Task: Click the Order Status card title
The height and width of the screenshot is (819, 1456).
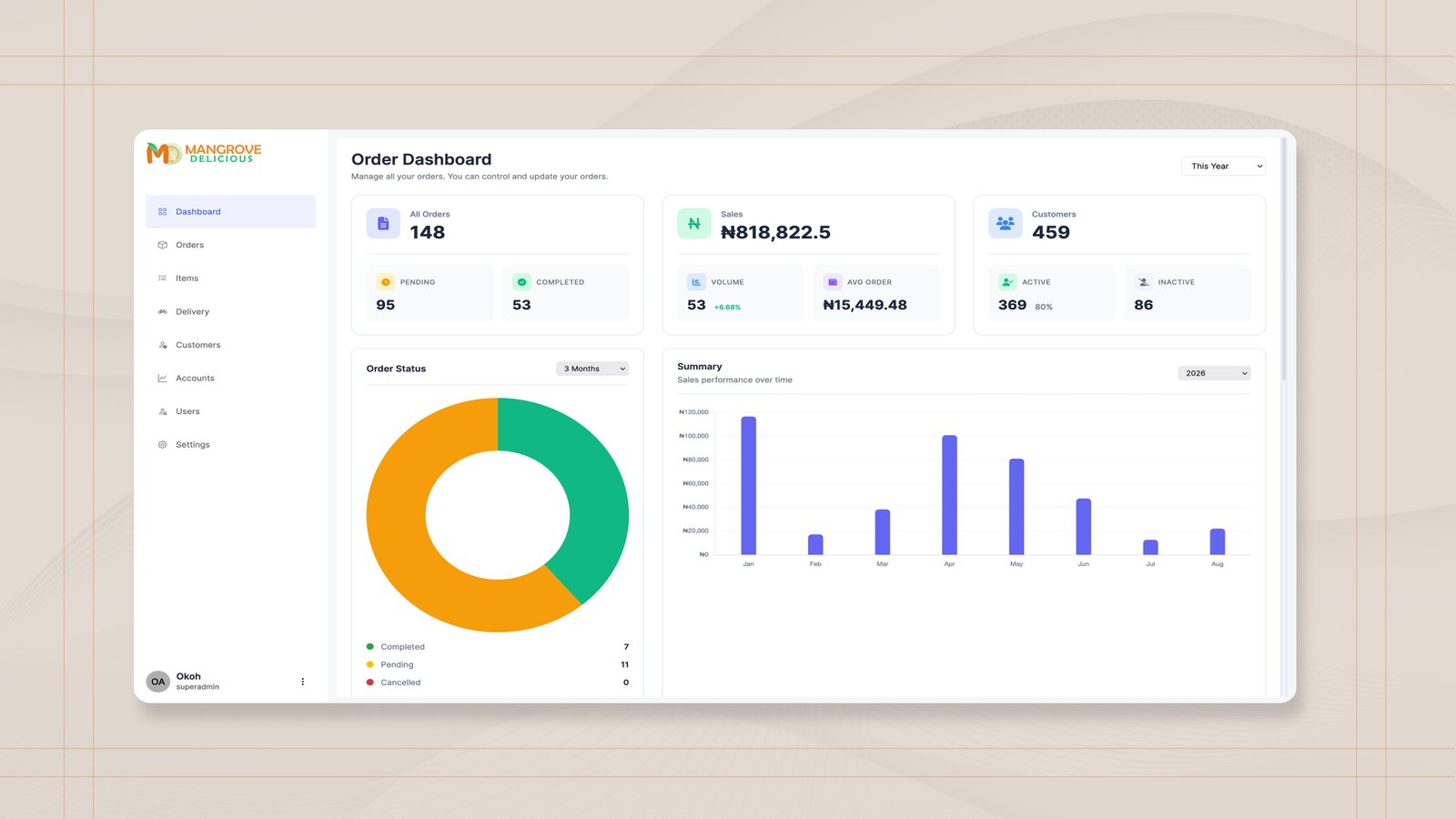Action: click(x=396, y=369)
